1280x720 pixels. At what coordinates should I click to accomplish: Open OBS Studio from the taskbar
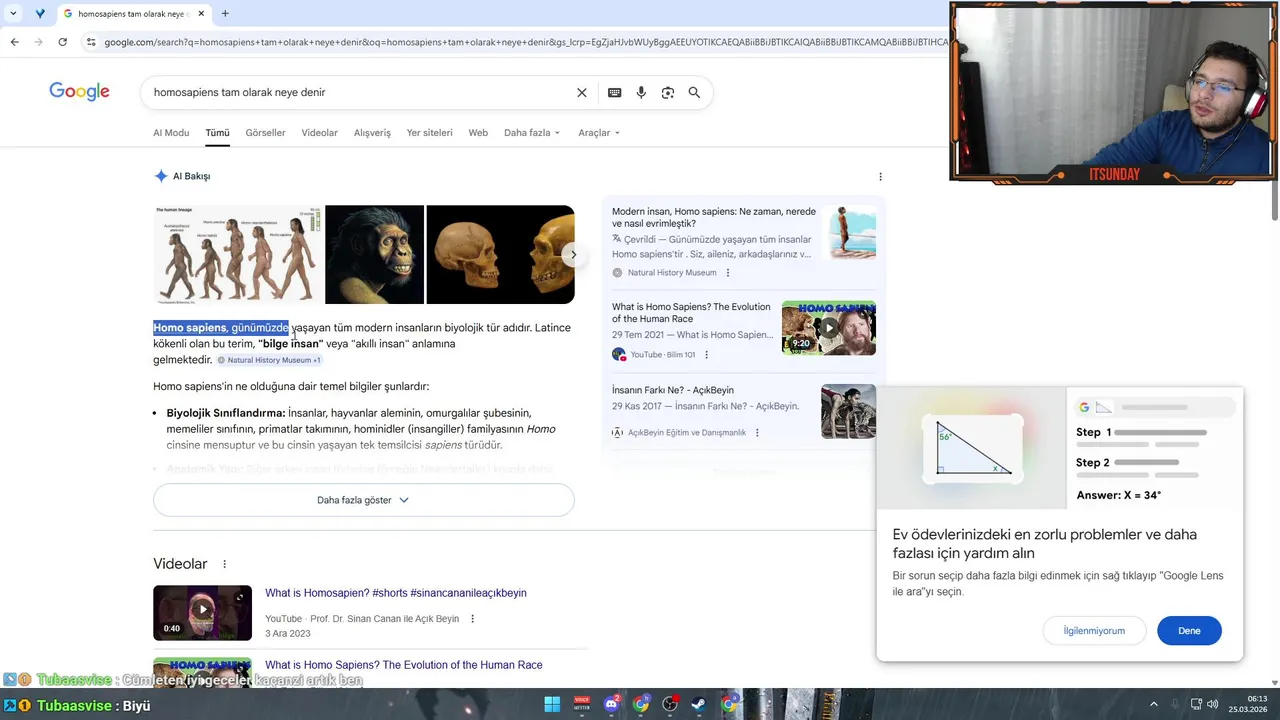coord(670,704)
